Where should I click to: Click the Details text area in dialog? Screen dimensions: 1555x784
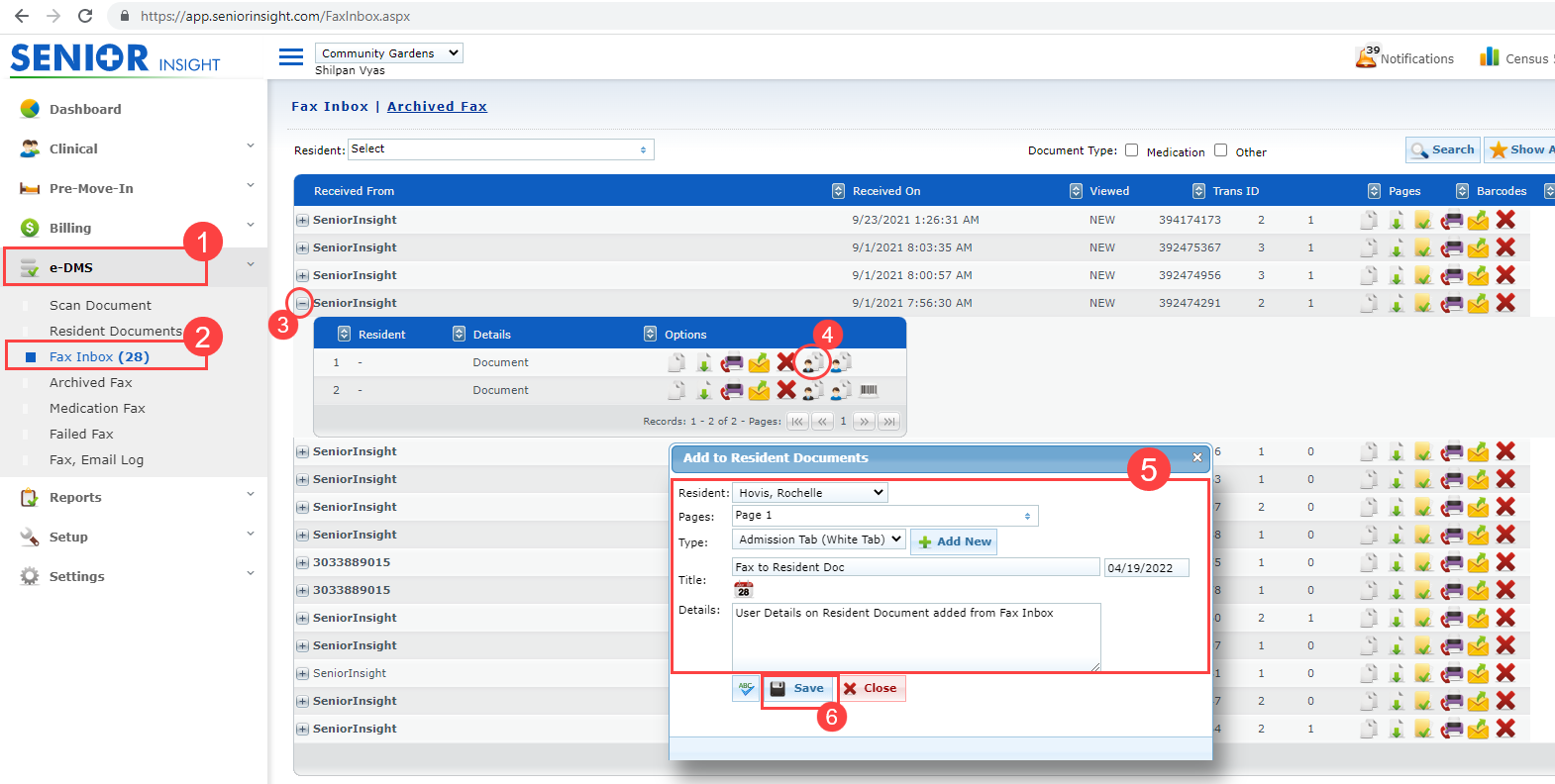point(916,637)
